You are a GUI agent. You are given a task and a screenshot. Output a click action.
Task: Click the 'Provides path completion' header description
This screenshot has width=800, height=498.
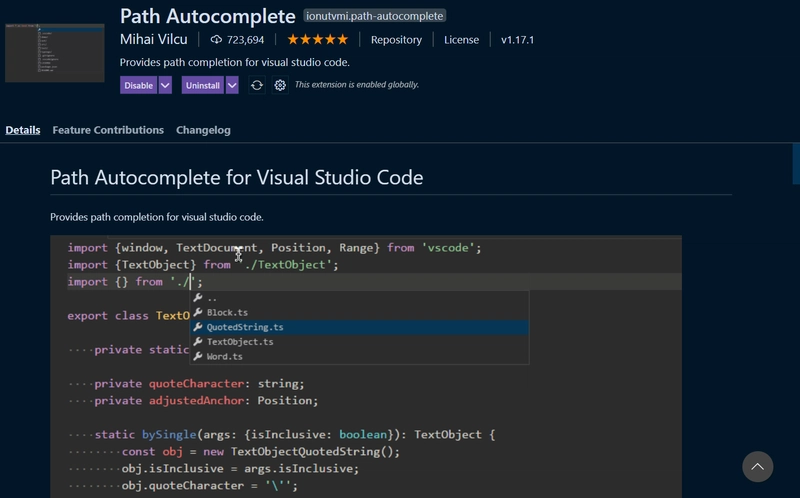tap(235, 62)
